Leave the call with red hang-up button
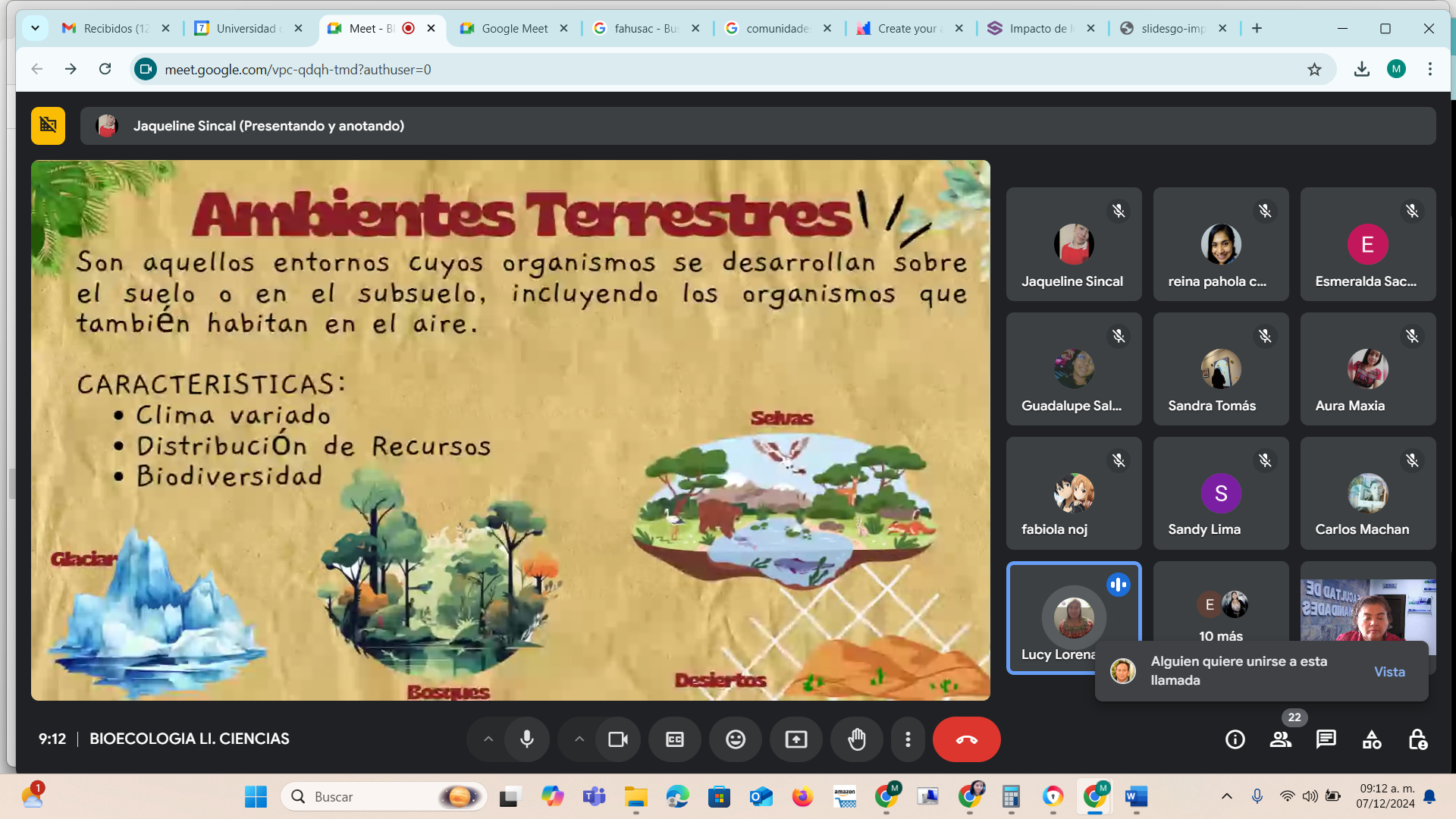Viewport: 1456px width, 819px height. click(x=966, y=739)
